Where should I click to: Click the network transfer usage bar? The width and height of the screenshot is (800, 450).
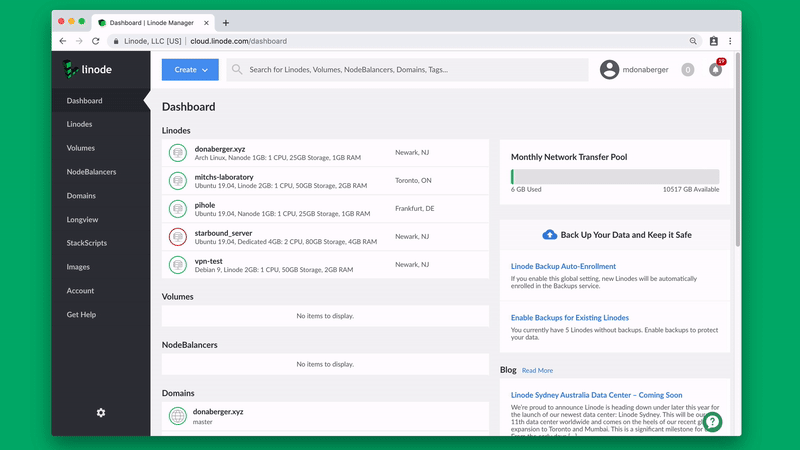(614, 177)
